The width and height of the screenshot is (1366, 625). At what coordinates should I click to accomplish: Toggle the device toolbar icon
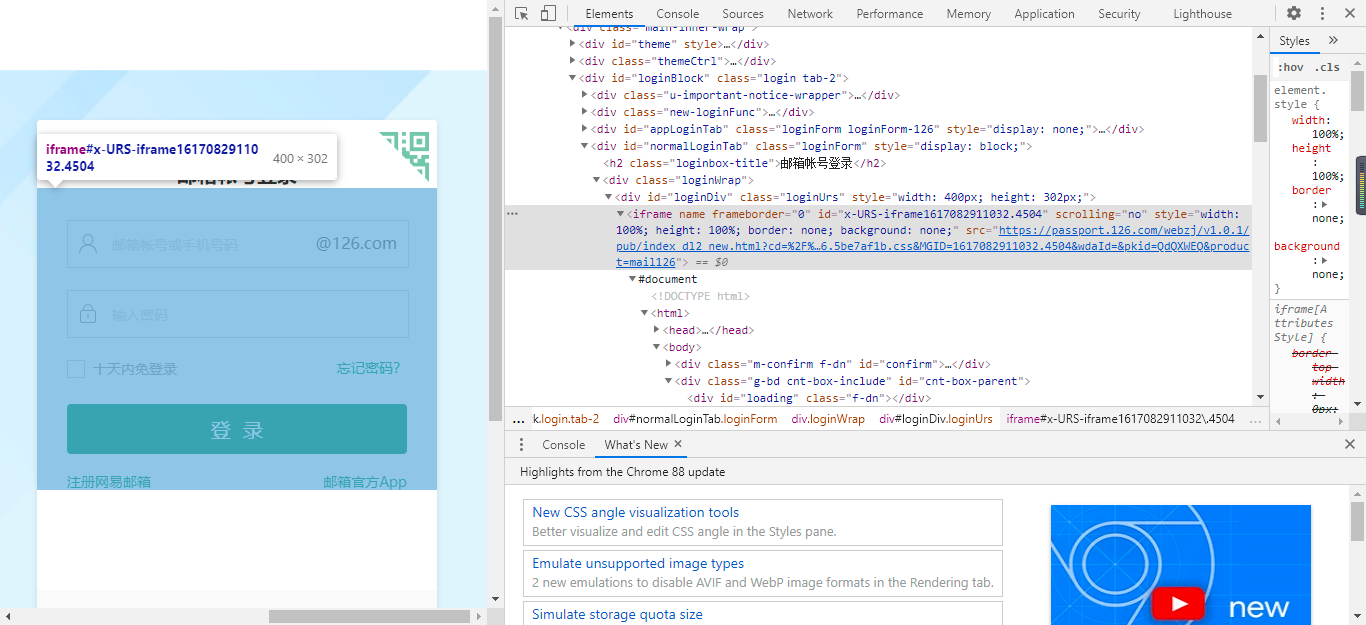coord(548,13)
